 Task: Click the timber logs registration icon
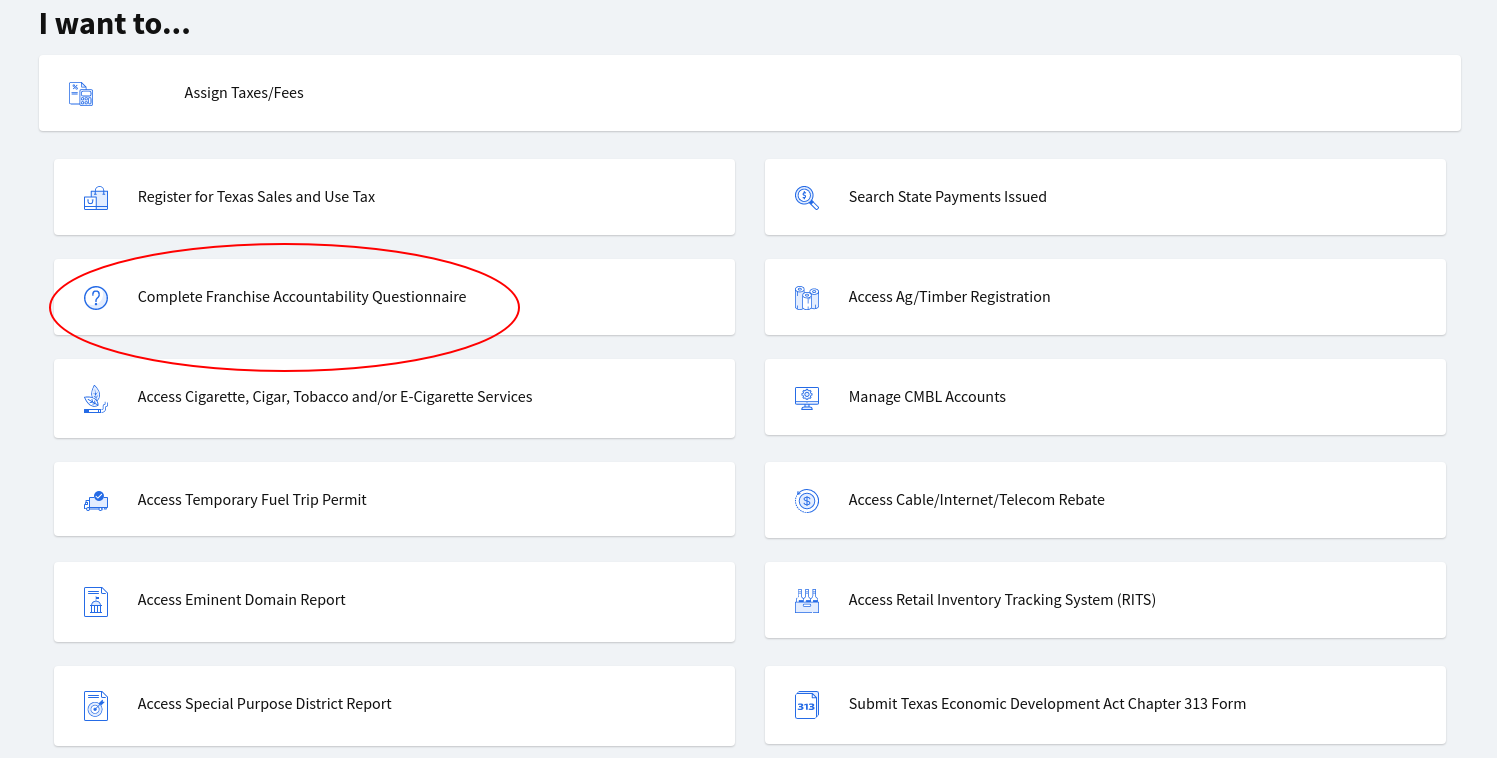tap(806, 298)
